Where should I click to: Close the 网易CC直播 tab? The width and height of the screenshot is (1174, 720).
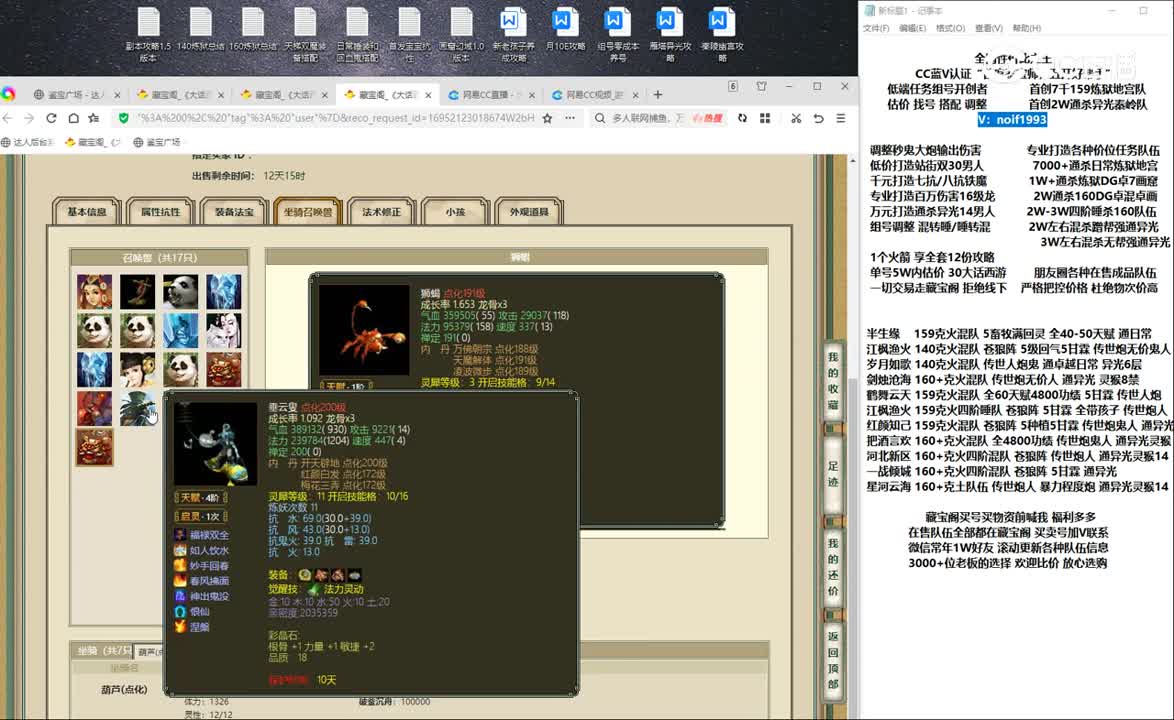(532, 95)
